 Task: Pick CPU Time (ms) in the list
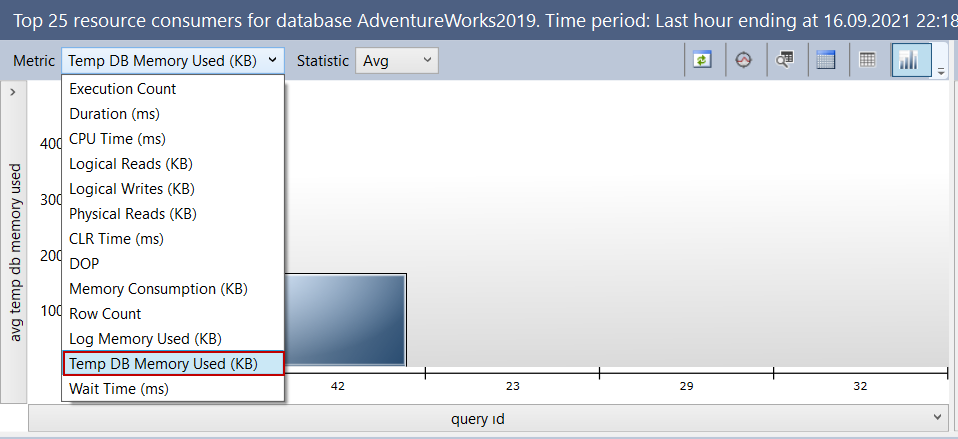click(117, 139)
